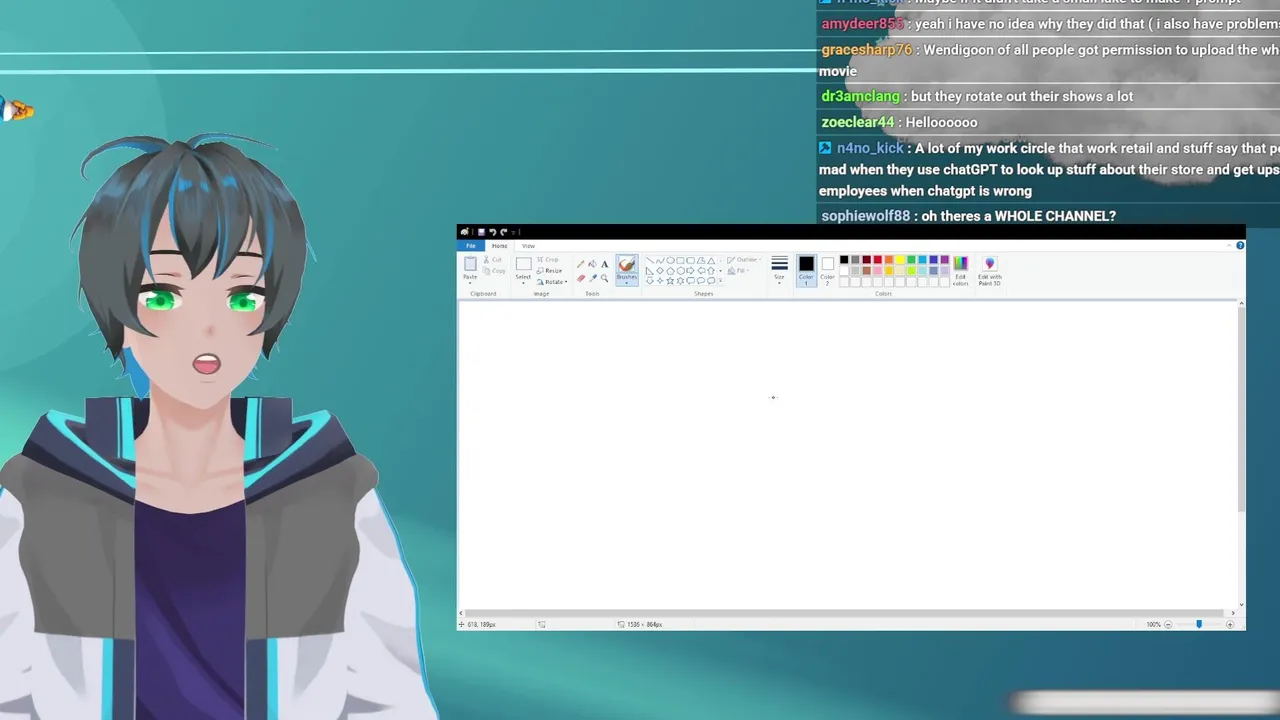Viewport: 1280px width, 720px height.
Task: Click the Resize command in Image group
Action: [550, 271]
